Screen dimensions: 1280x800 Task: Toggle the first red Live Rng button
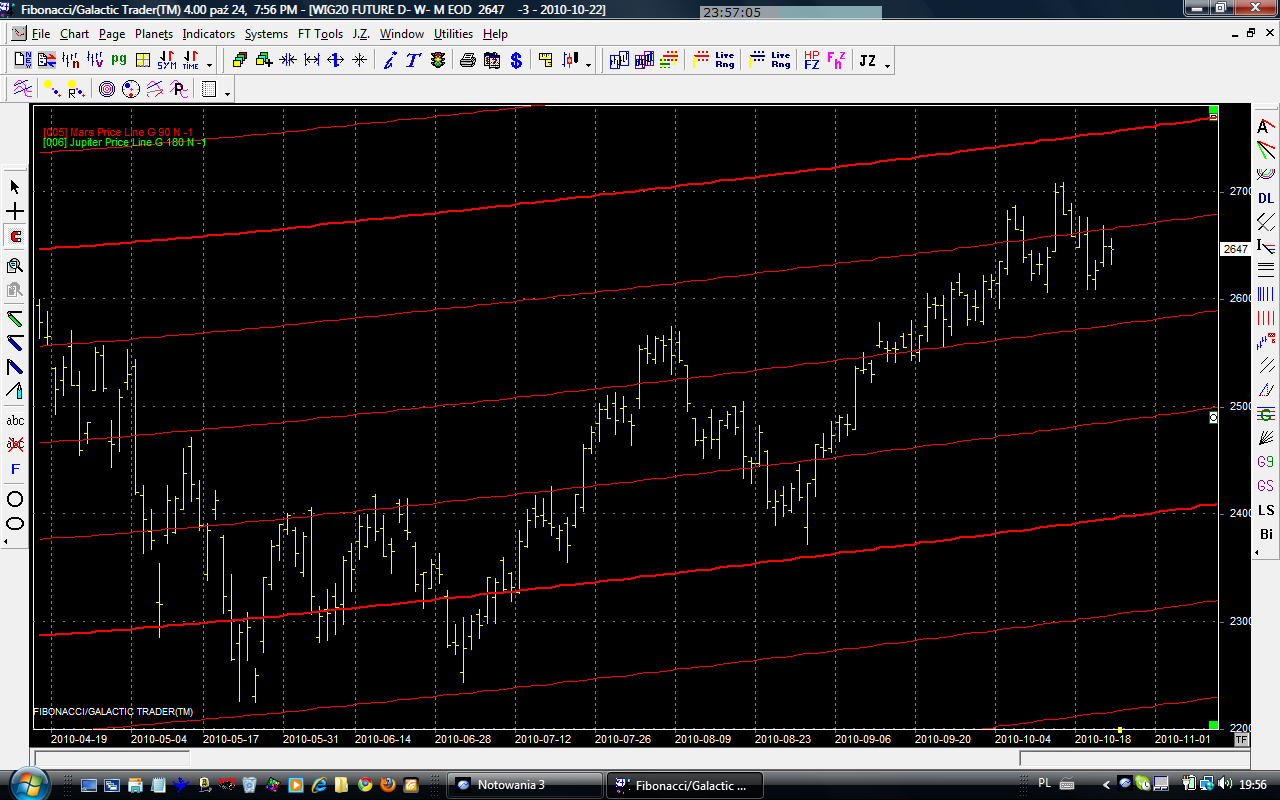(x=725, y=61)
